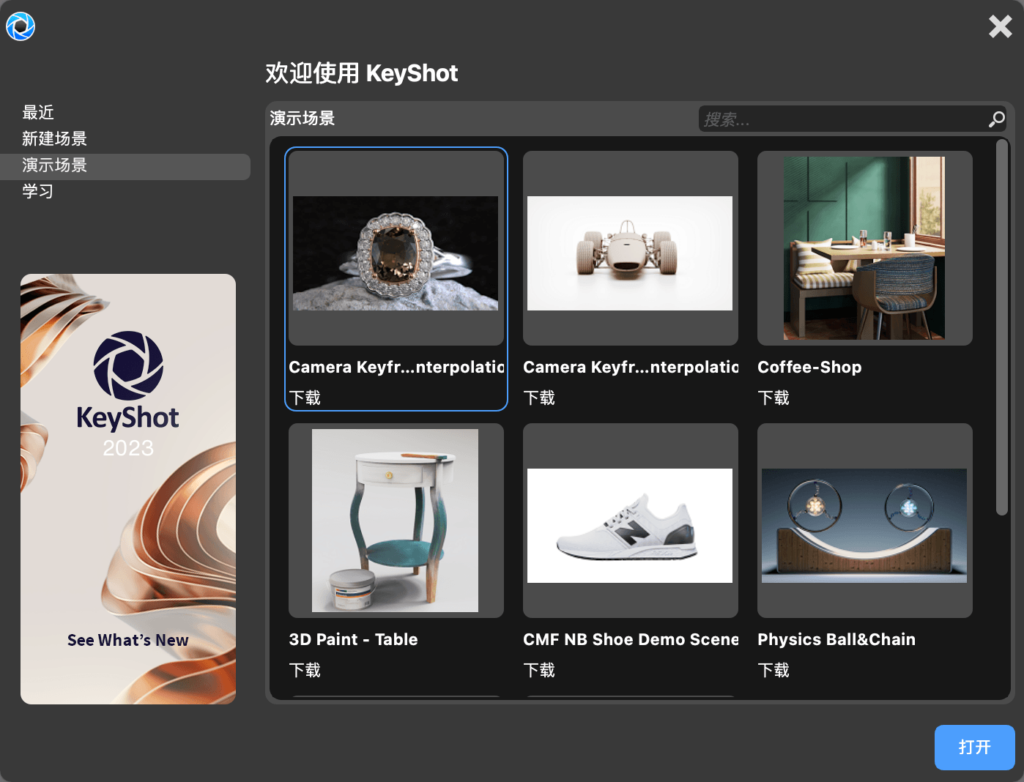Select the diamond ring scene thumbnail
Viewport: 1024px width, 782px height.
pyautogui.click(x=396, y=248)
